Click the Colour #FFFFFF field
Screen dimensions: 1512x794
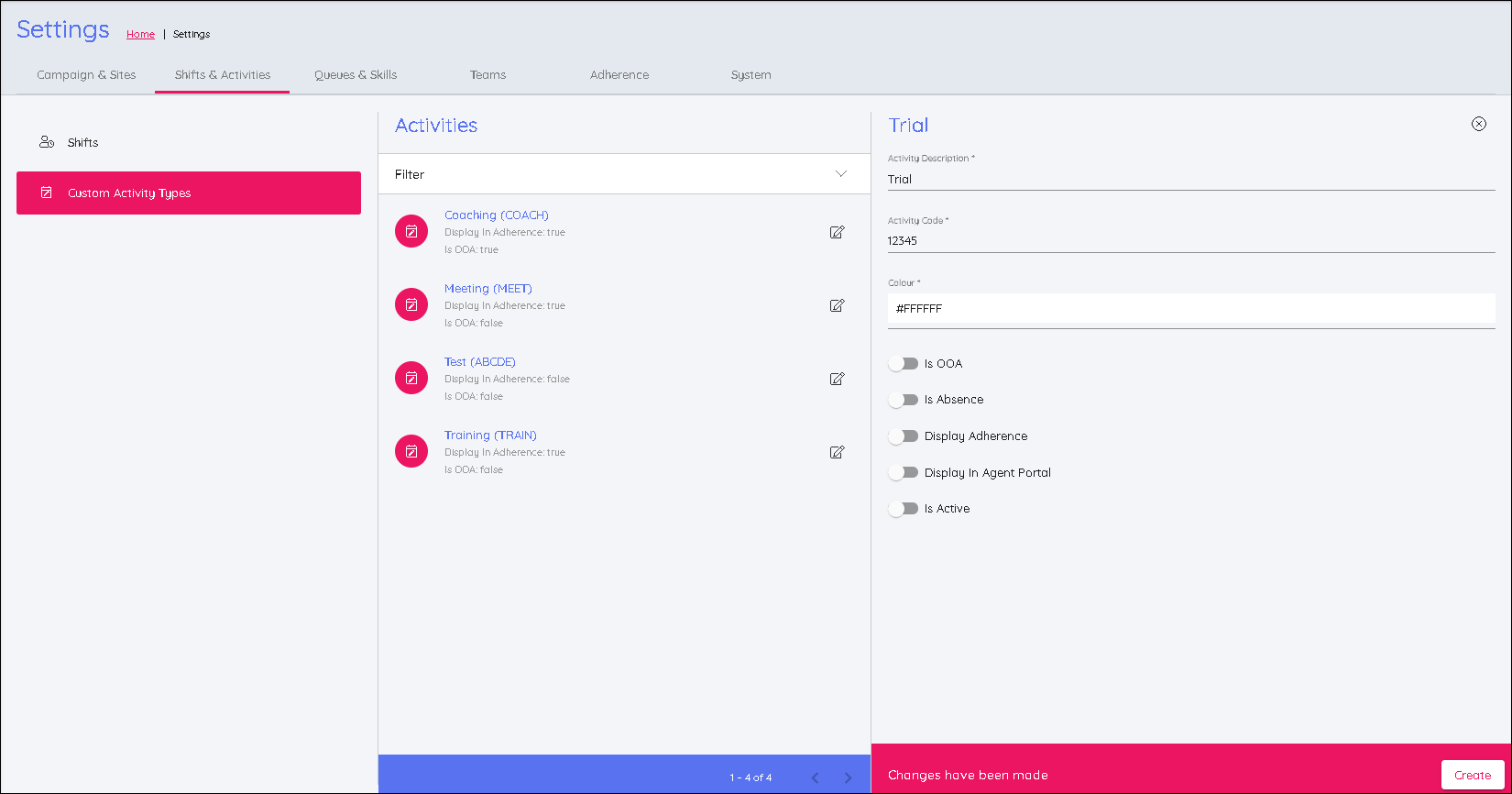click(x=1190, y=309)
